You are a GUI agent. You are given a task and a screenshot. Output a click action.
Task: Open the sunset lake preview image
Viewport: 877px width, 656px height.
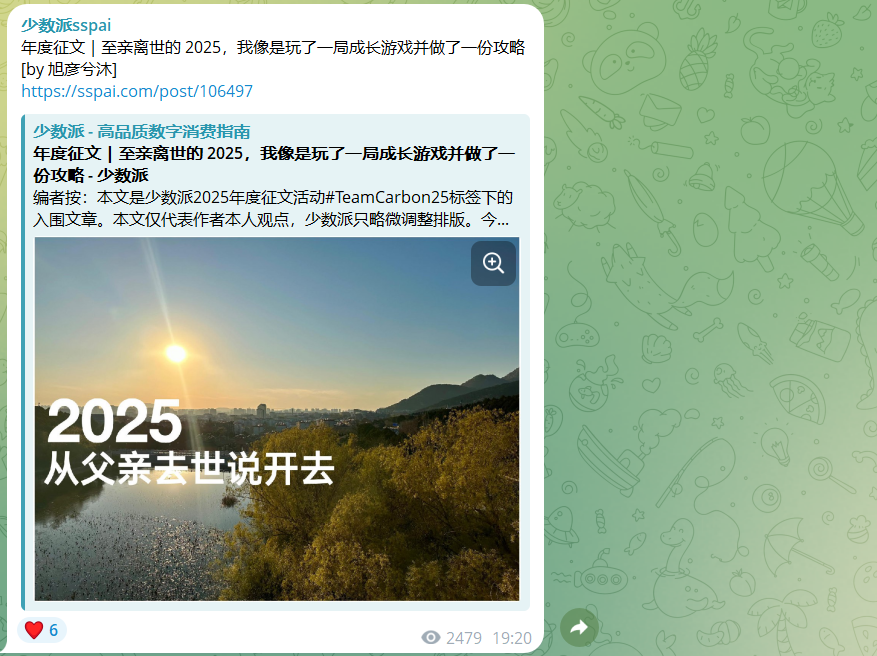point(277,419)
